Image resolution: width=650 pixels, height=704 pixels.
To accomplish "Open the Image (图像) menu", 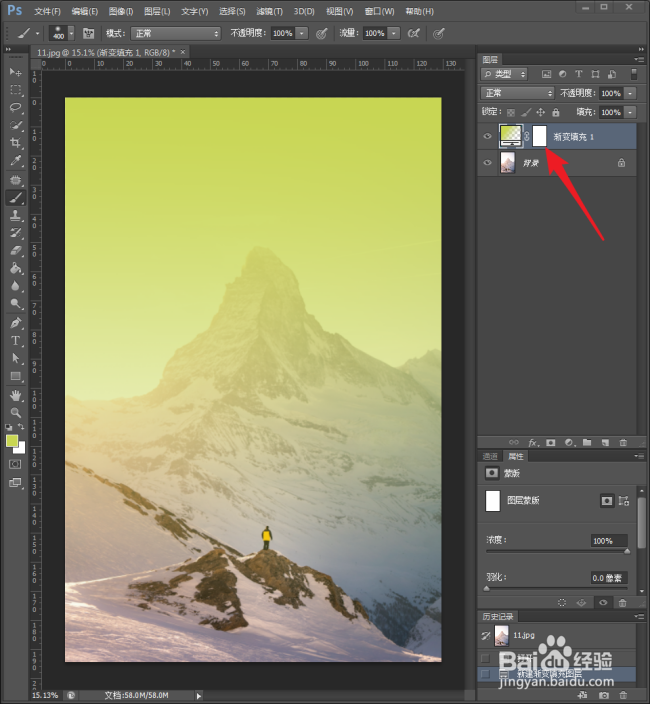I will (x=121, y=11).
